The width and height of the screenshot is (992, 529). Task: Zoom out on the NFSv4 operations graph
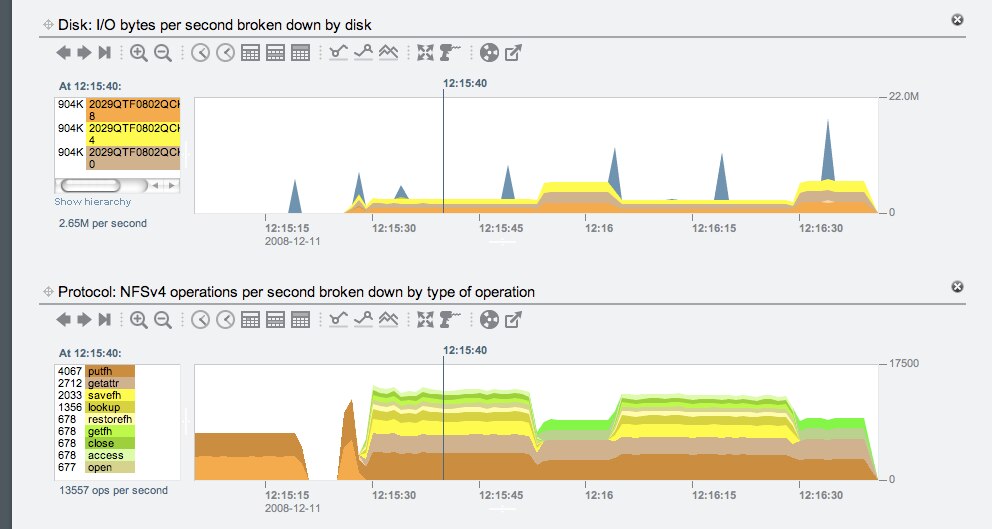tap(162, 320)
